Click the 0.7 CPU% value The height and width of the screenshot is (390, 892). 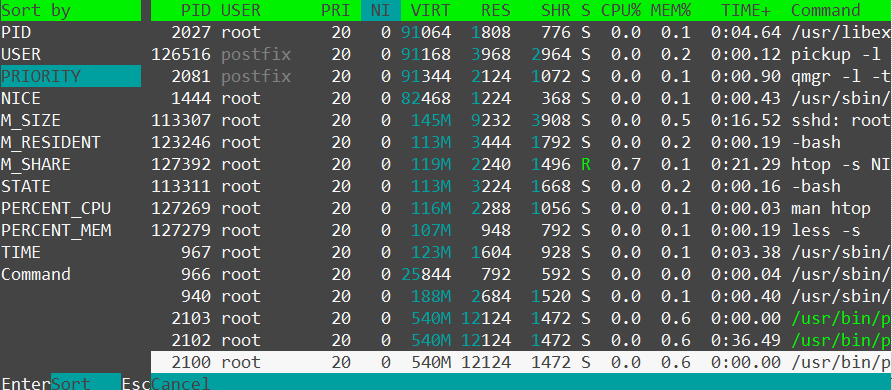pyautogui.click(x=626, y=164)
